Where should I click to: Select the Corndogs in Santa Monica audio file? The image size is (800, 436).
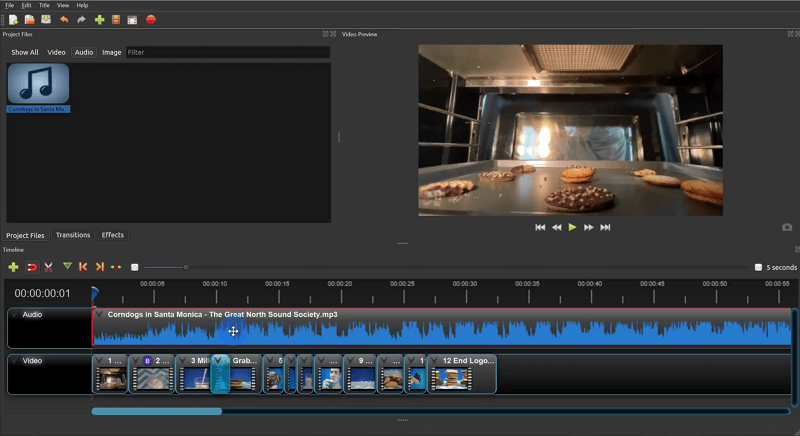click(38, 88)
